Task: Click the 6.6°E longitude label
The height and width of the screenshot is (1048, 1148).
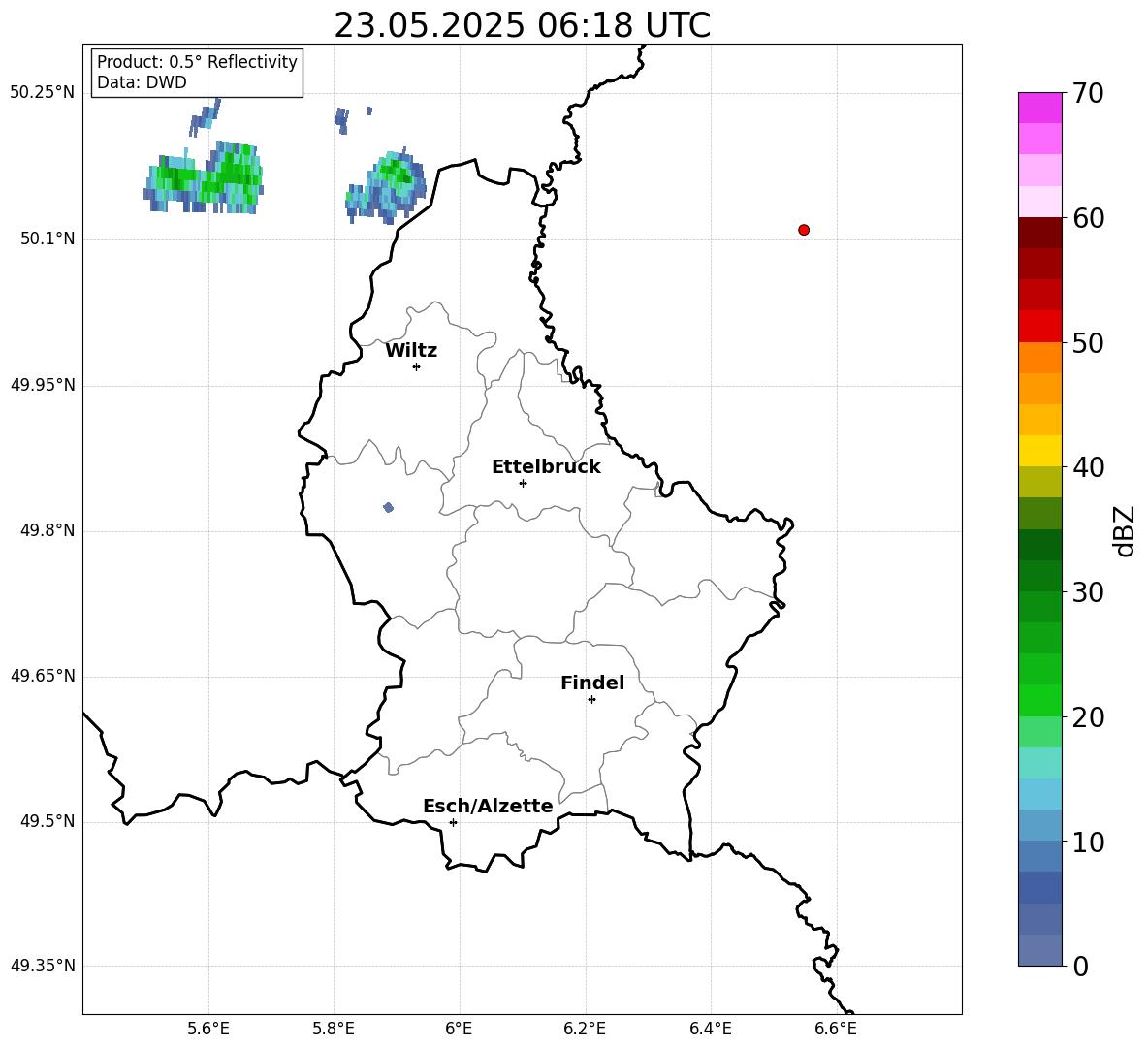Action: pos(836,1029)
